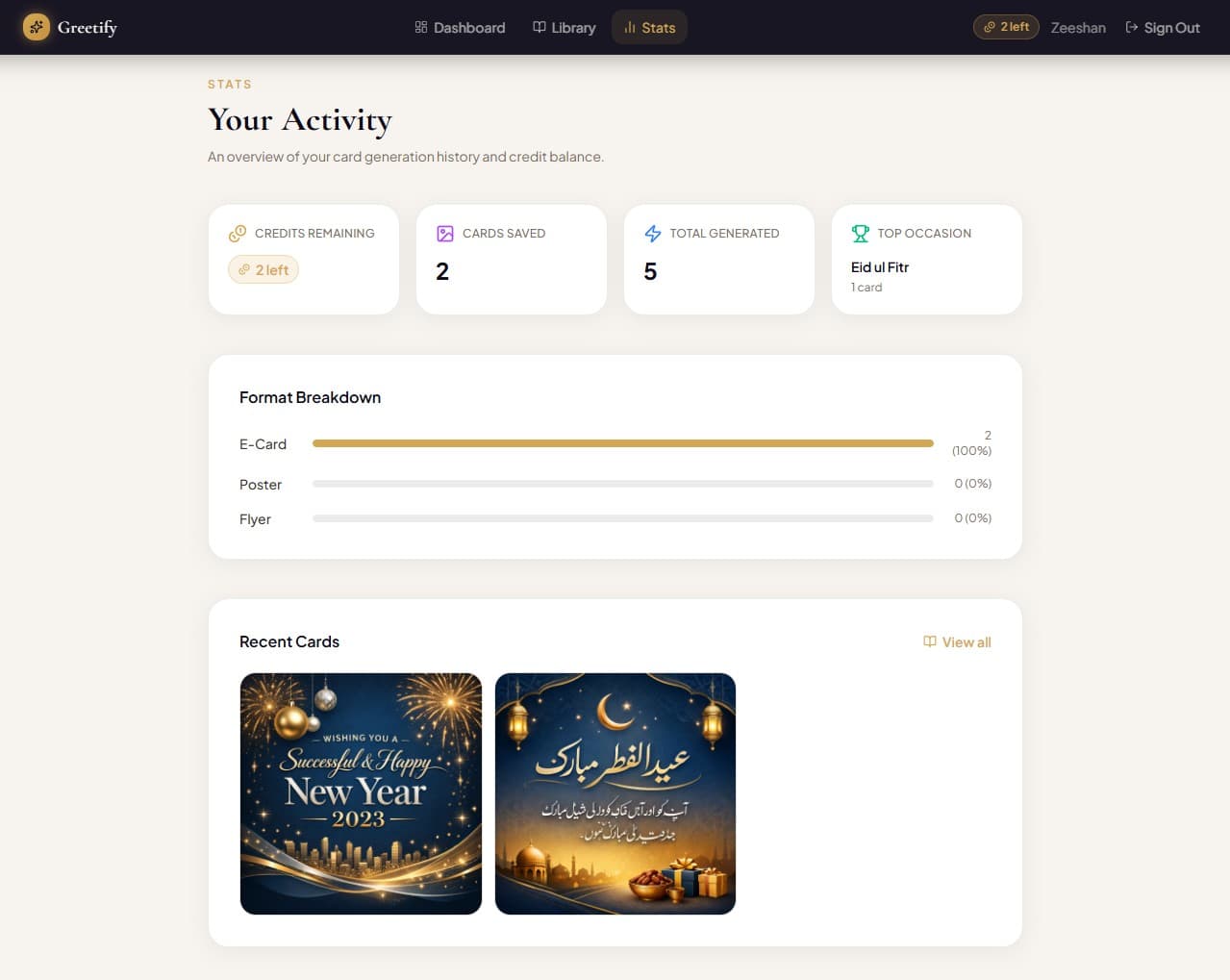Click the Greetify brand name
Screen dimensions: 1230x980
click(x=88, y=27)
